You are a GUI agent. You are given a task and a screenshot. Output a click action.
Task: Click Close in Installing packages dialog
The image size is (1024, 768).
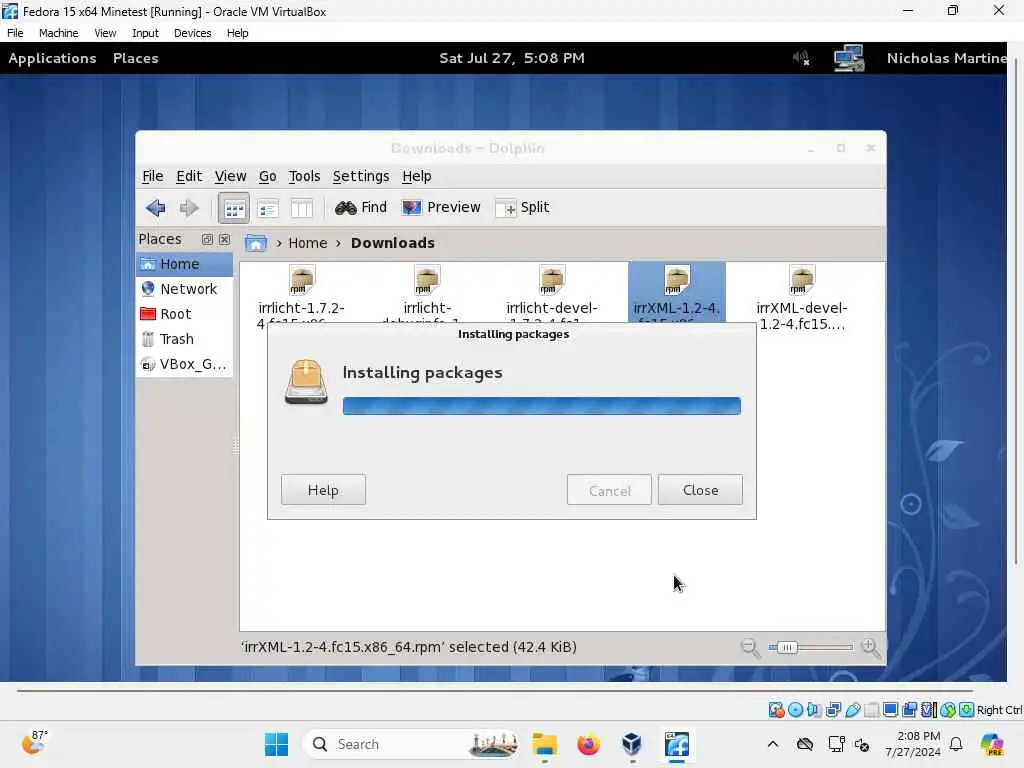pyautogui.click(x=700, y=490)
